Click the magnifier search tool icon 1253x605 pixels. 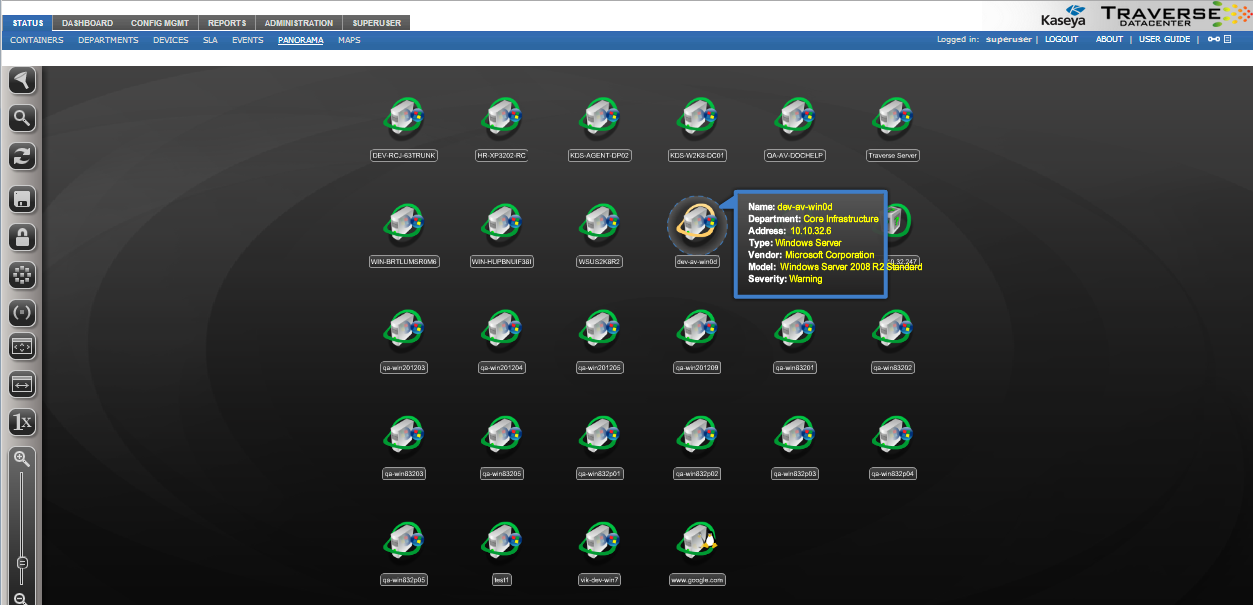tap(22, 118)
